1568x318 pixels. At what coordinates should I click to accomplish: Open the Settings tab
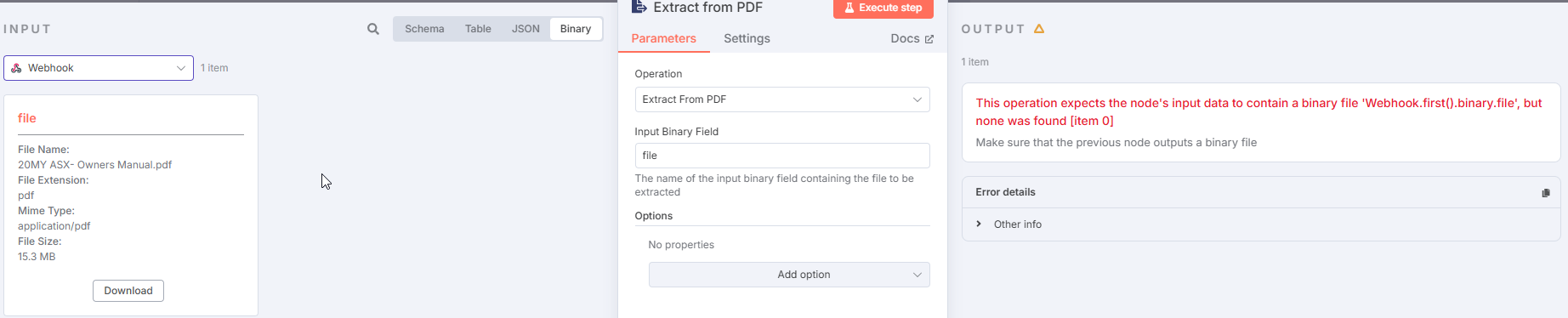pos(747,39)
